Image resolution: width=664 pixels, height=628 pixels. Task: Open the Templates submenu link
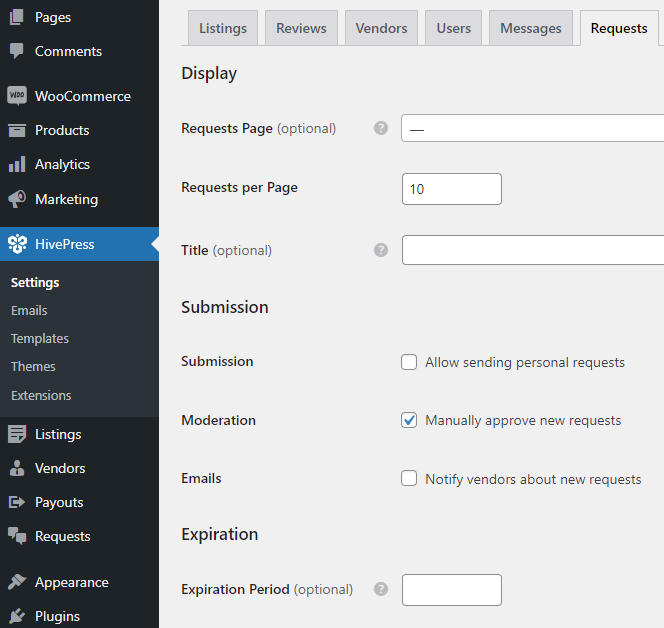coord(40,338)
